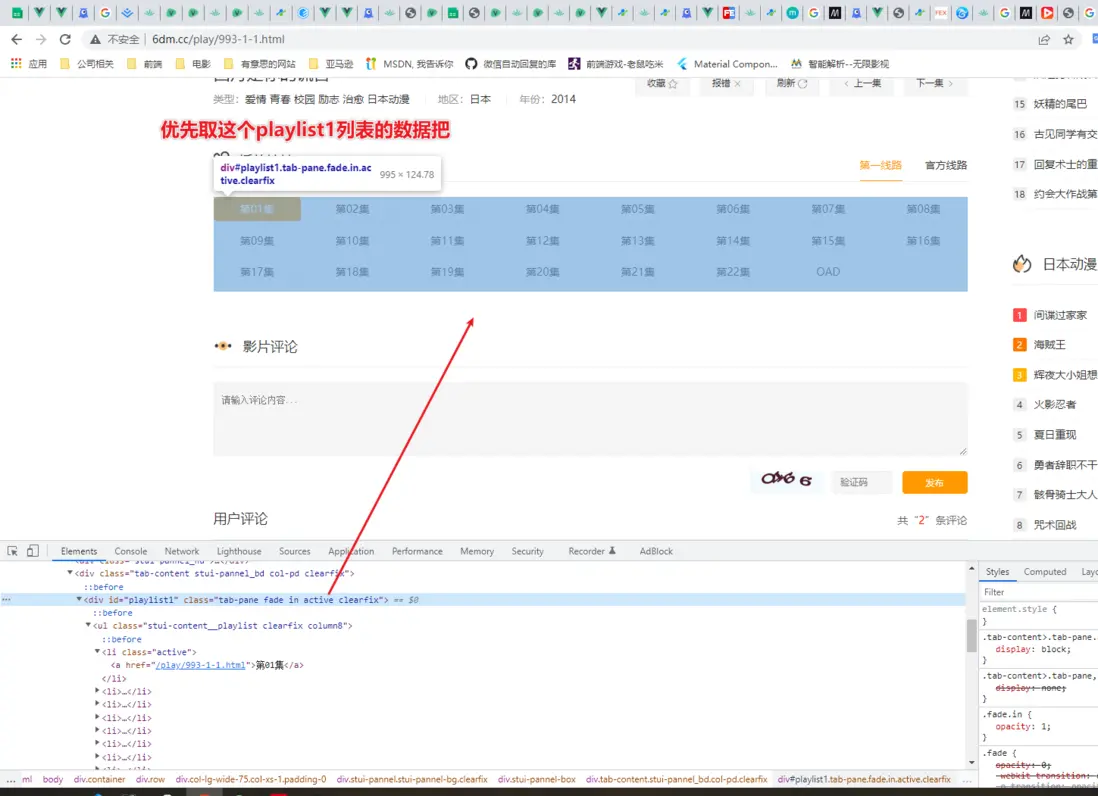Image resolution: width=1098 pixels, height=796 pixels.
Task: Click the captcha image to refresh
Action: point(786,480)
